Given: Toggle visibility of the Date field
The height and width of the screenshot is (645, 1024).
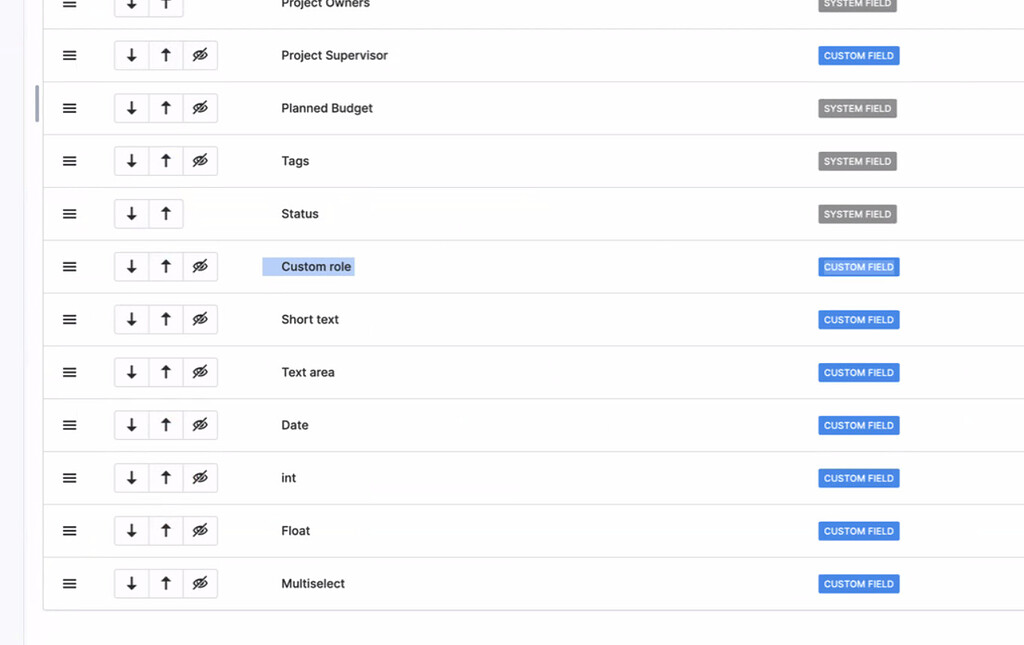Looking at the screenshot, I should click(200, 424).
